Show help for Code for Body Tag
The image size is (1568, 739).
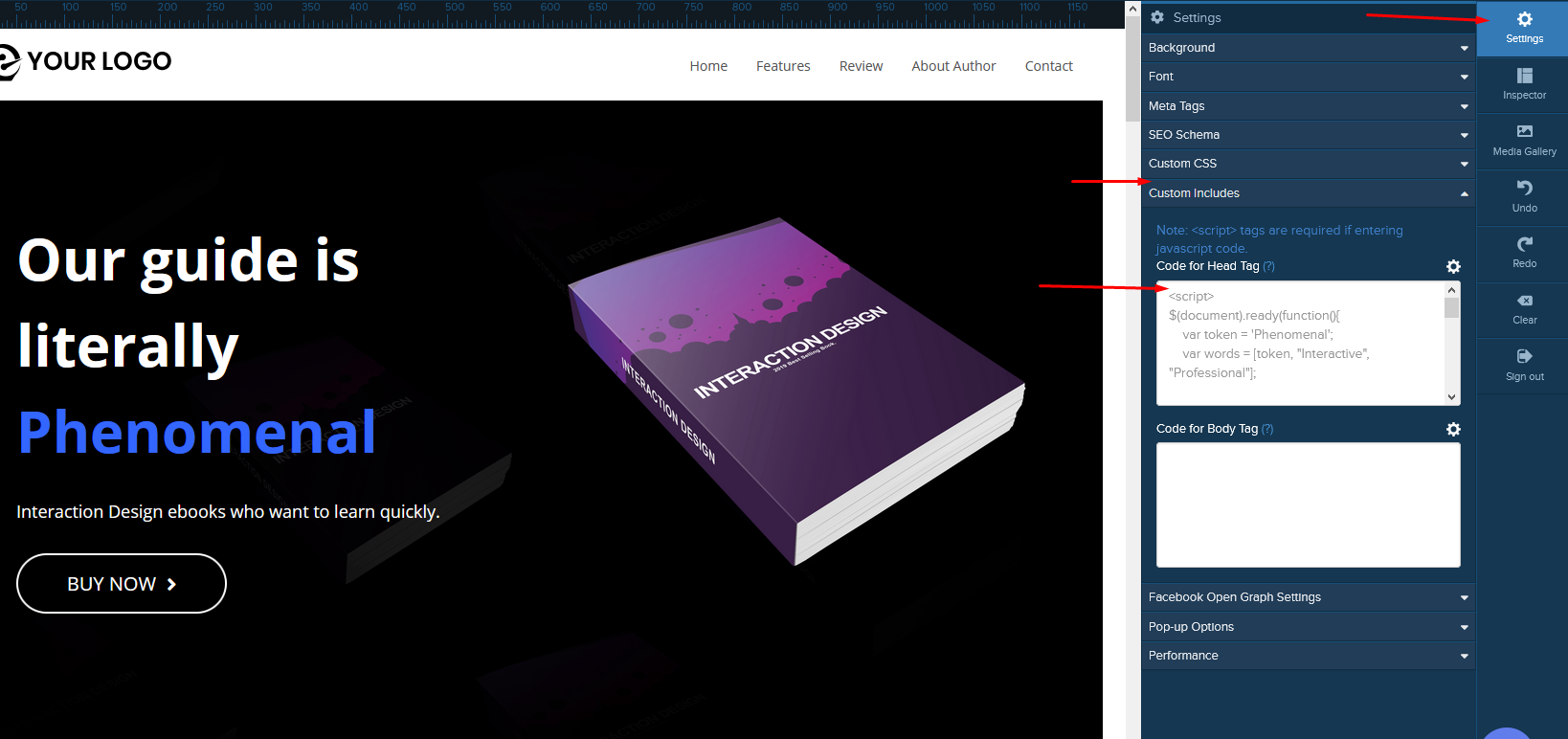pos(1267,429)
